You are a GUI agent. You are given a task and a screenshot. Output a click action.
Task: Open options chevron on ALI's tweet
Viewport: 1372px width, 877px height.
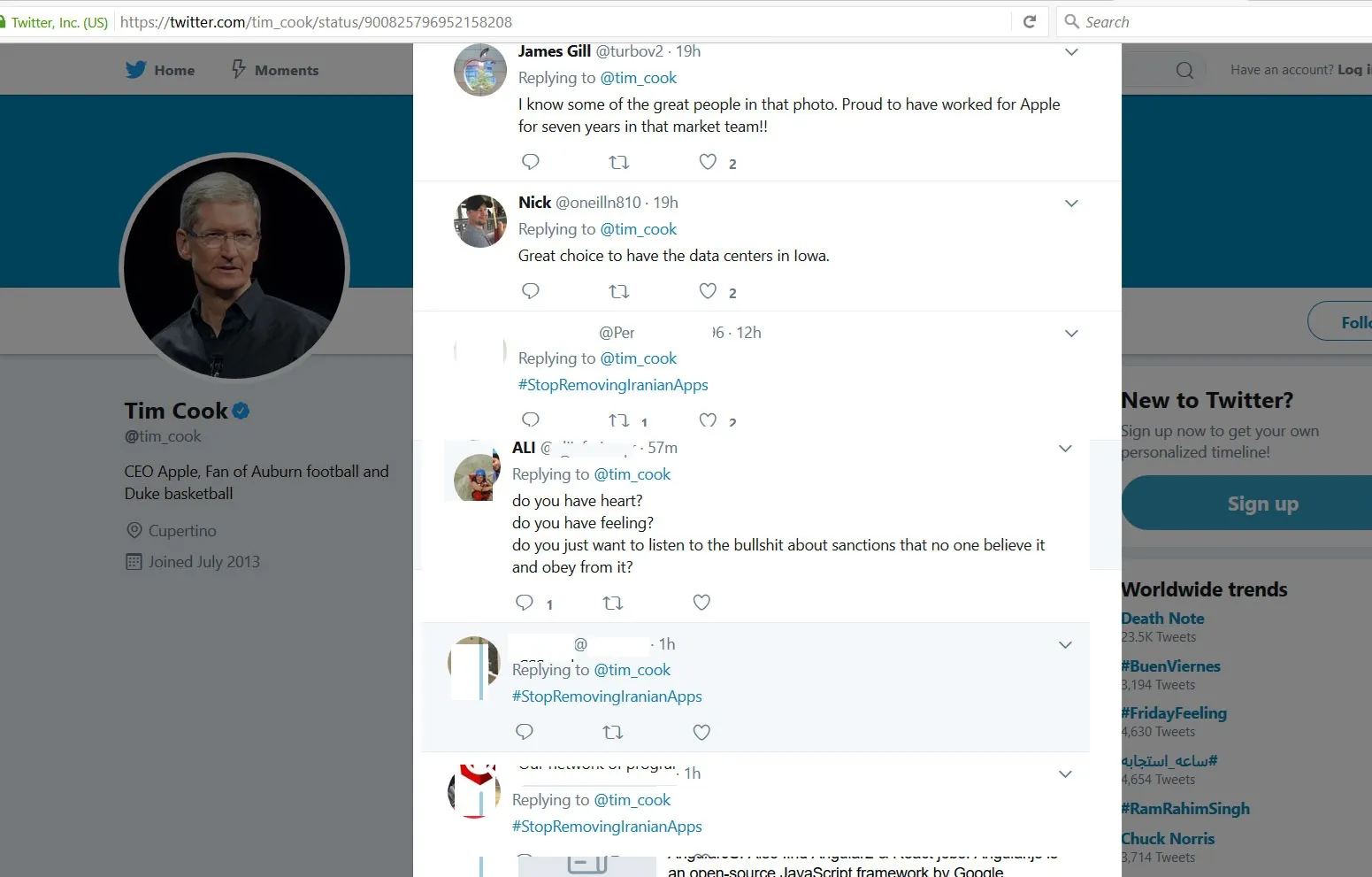[x=1065, y=449]
